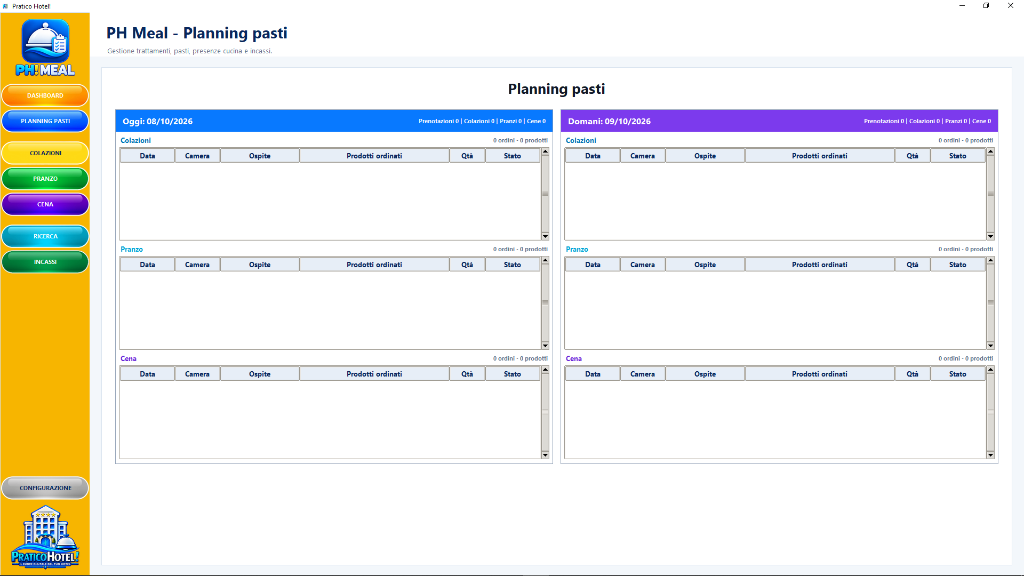Click Camera header in today's Cena table
The height and width of the screenshot is (576, 1024).
point(197,374)
